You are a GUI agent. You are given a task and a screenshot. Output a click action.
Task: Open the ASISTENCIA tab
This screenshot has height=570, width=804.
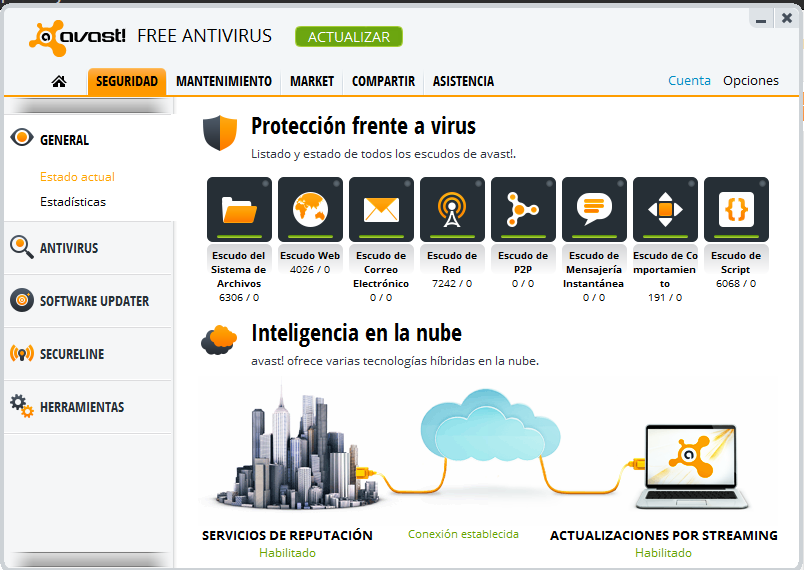[x=463, y=82]
